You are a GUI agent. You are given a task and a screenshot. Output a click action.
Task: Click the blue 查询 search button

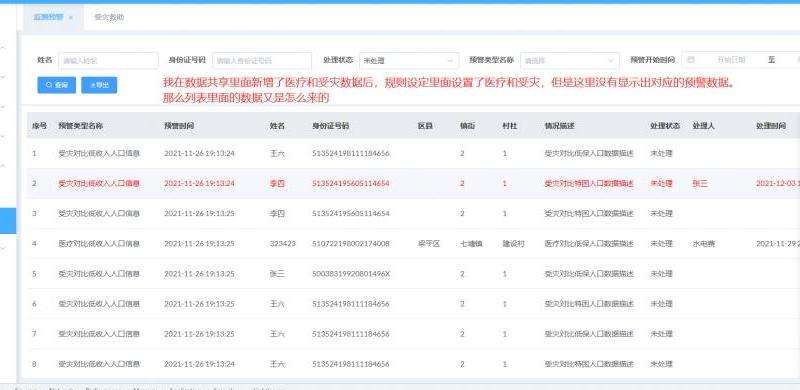click(x=57, y=85)
